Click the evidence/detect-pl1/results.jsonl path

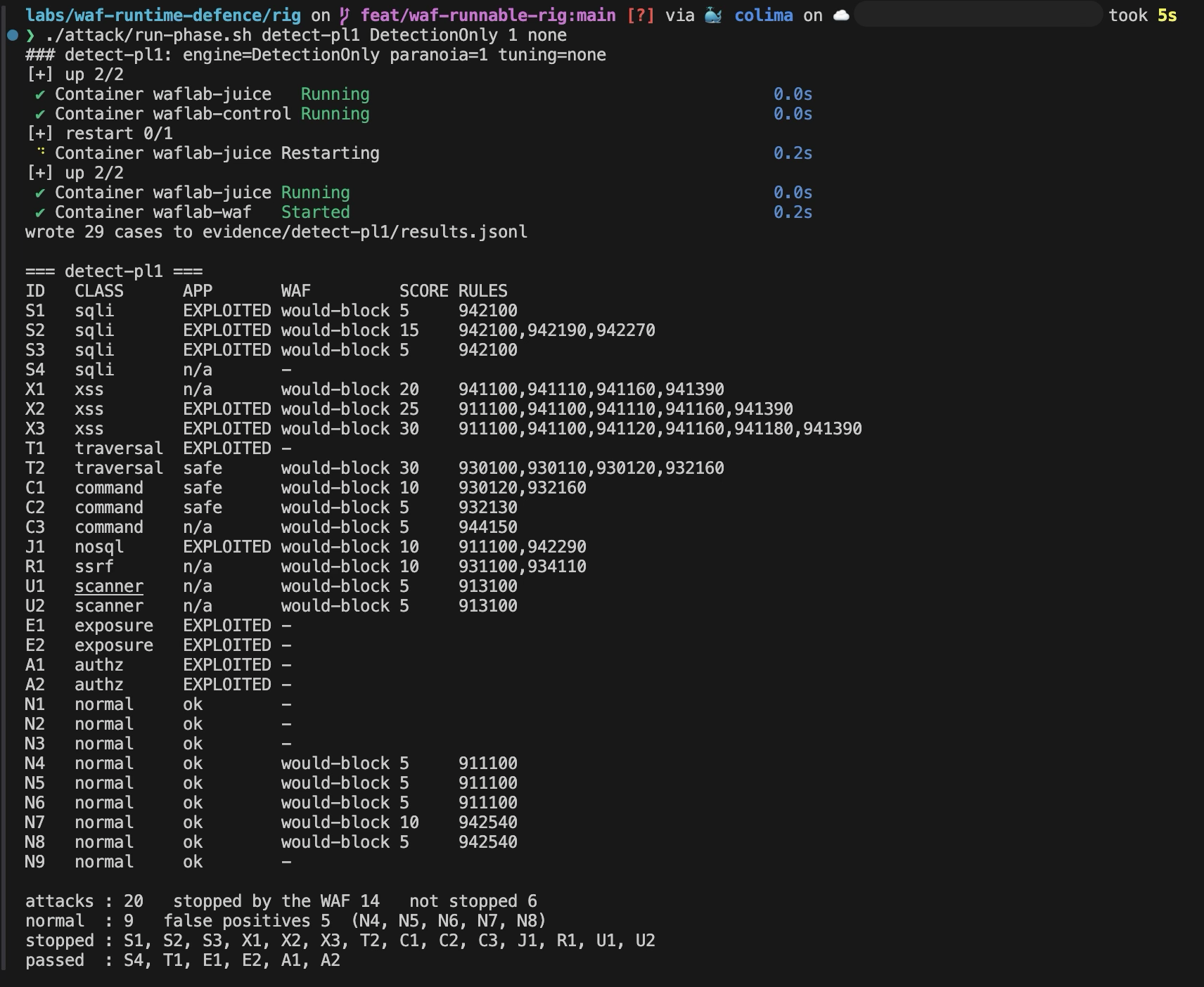[x=365, y=232]
